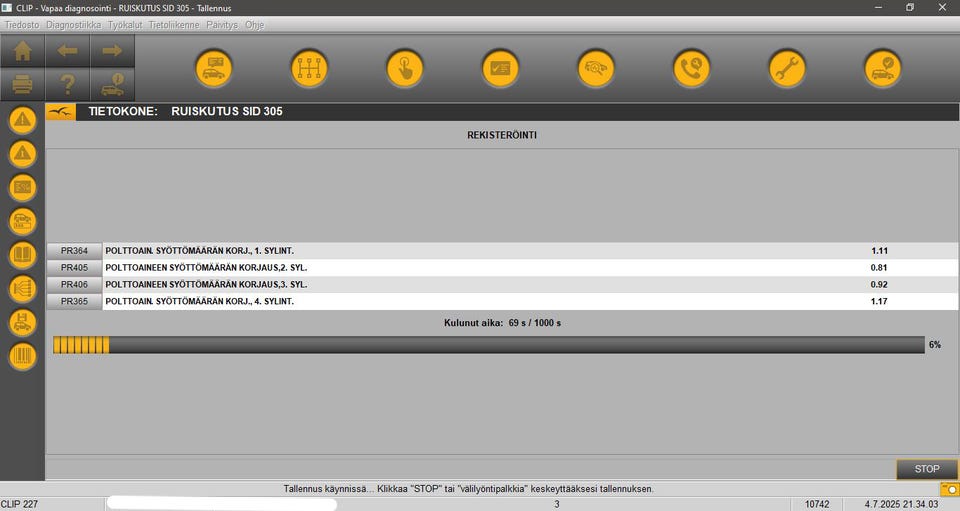Click the bird logo icon beside TIETOKONE
This screenshot has height=511, width=960.
61,111
